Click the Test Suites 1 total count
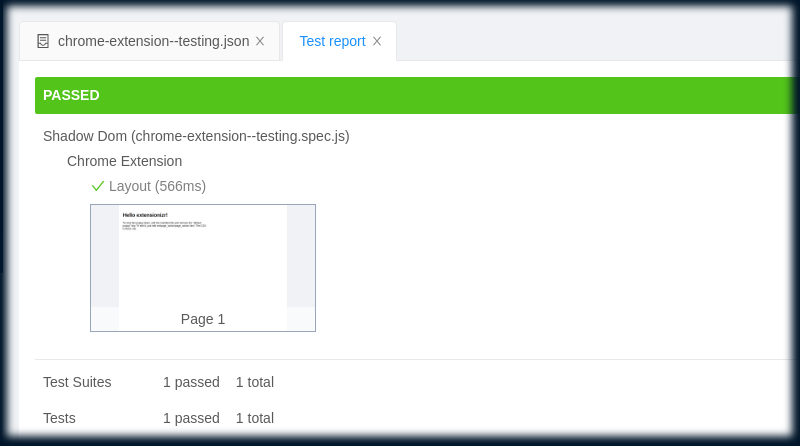 (255, 382)
